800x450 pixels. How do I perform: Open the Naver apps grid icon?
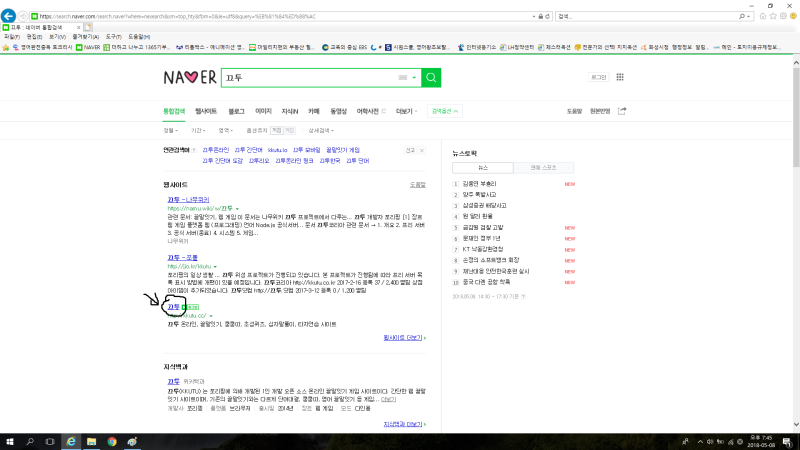(620, 77)
